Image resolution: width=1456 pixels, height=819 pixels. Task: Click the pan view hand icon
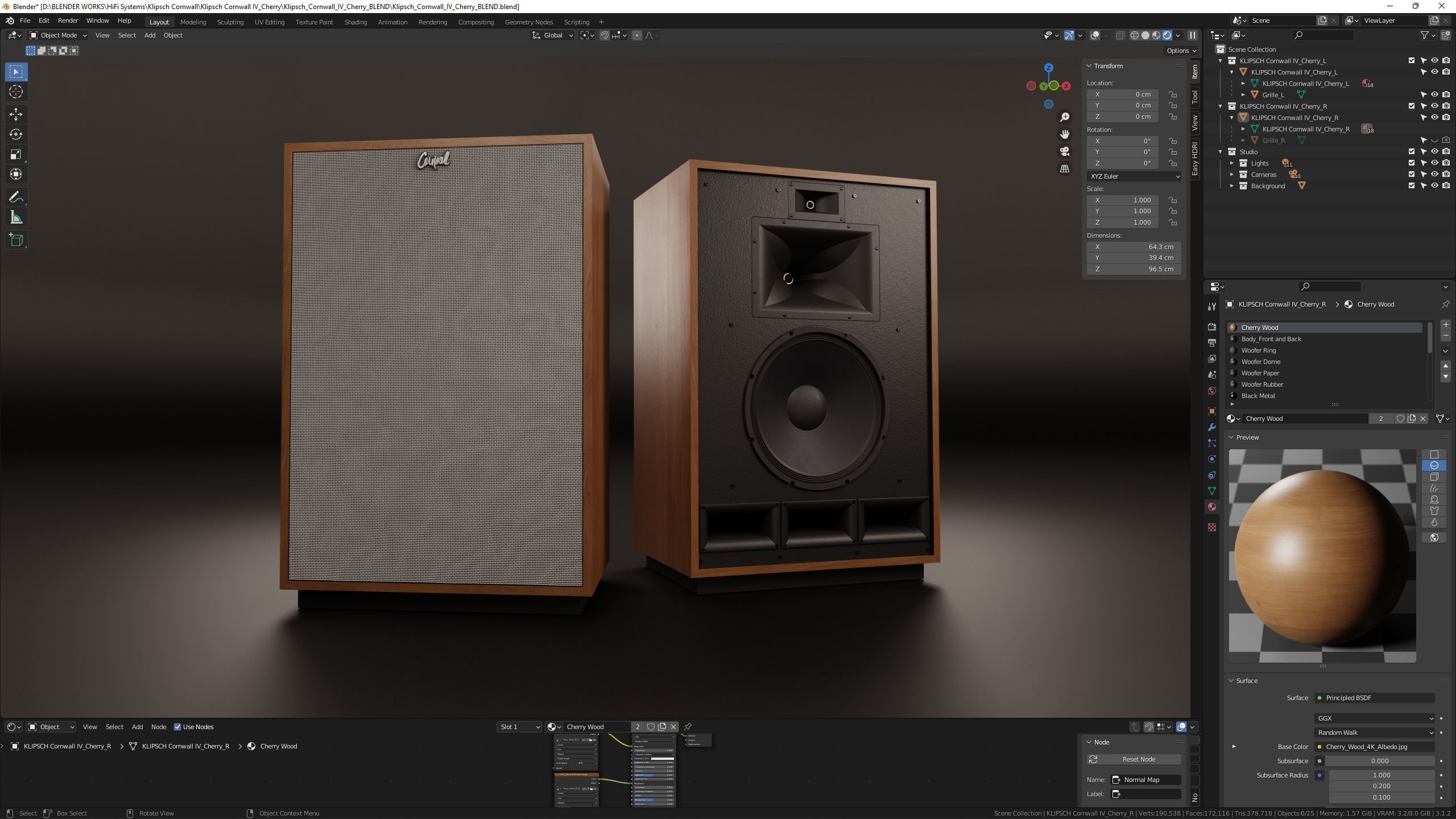[1065, 134]
